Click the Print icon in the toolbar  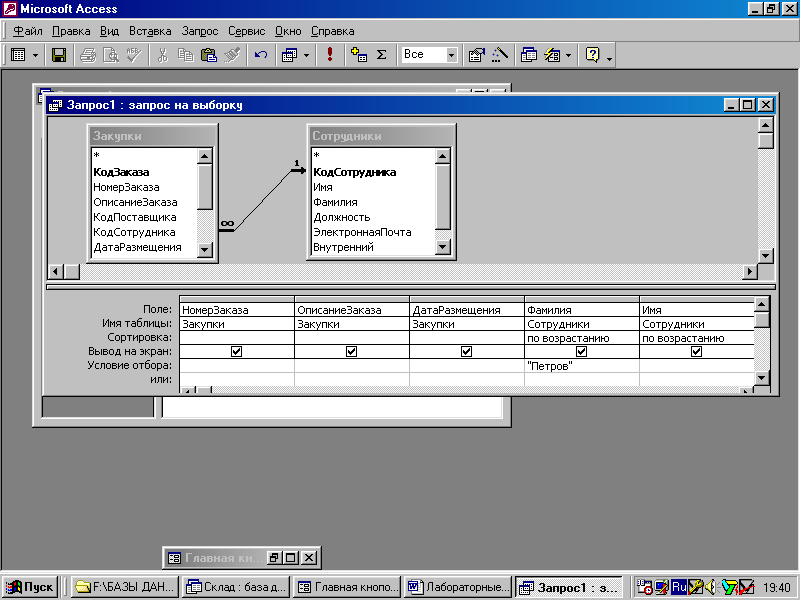(88, 55)
